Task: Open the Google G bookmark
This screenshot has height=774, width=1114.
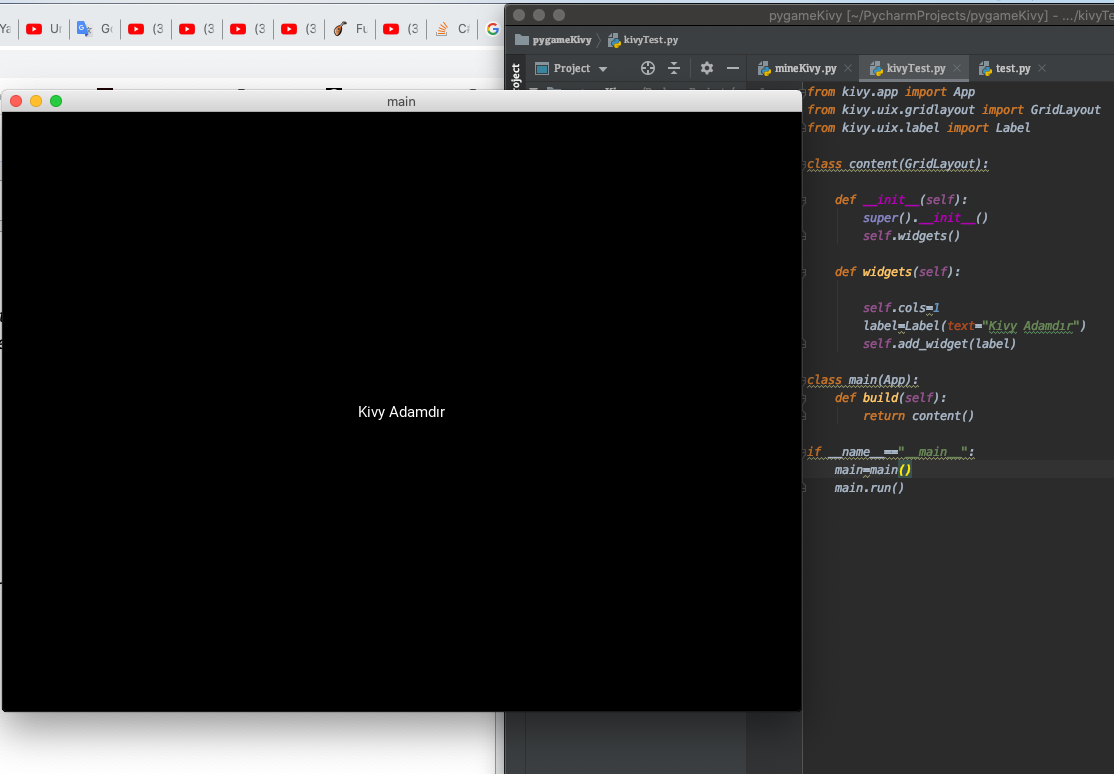Action: [x=492, y=29]
